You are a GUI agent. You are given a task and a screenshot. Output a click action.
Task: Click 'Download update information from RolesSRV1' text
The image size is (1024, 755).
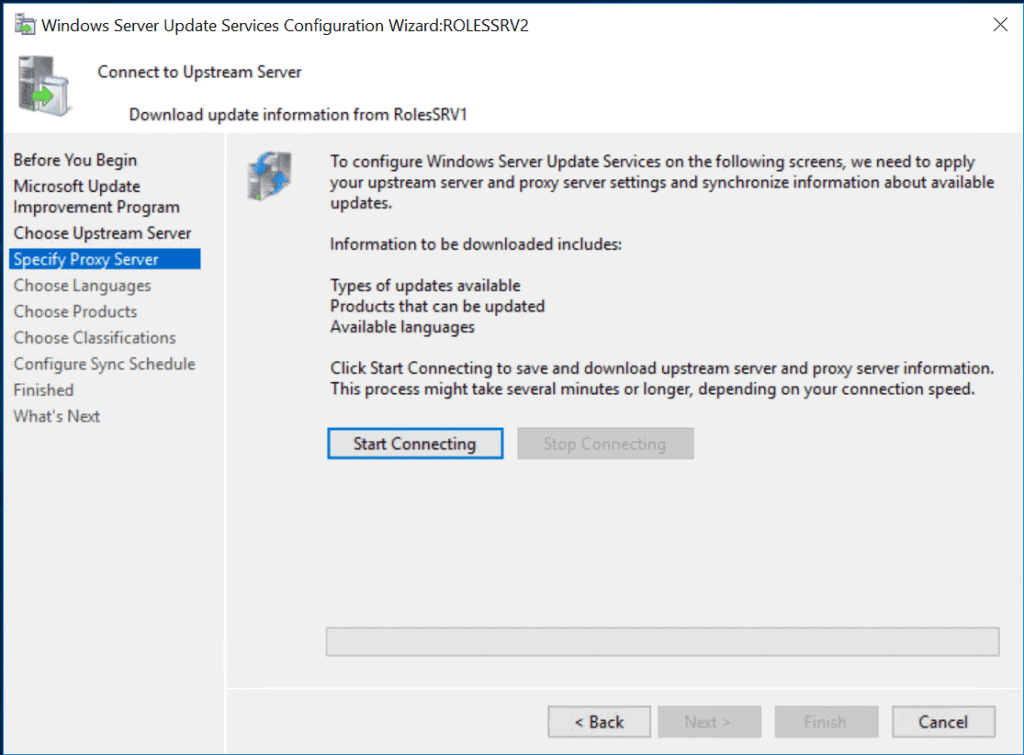pyautogui.click(x=298, y=114)
